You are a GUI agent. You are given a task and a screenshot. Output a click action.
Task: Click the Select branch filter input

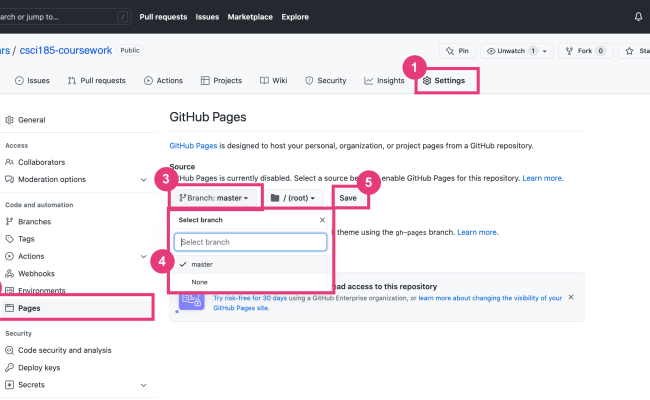[250, 242]
